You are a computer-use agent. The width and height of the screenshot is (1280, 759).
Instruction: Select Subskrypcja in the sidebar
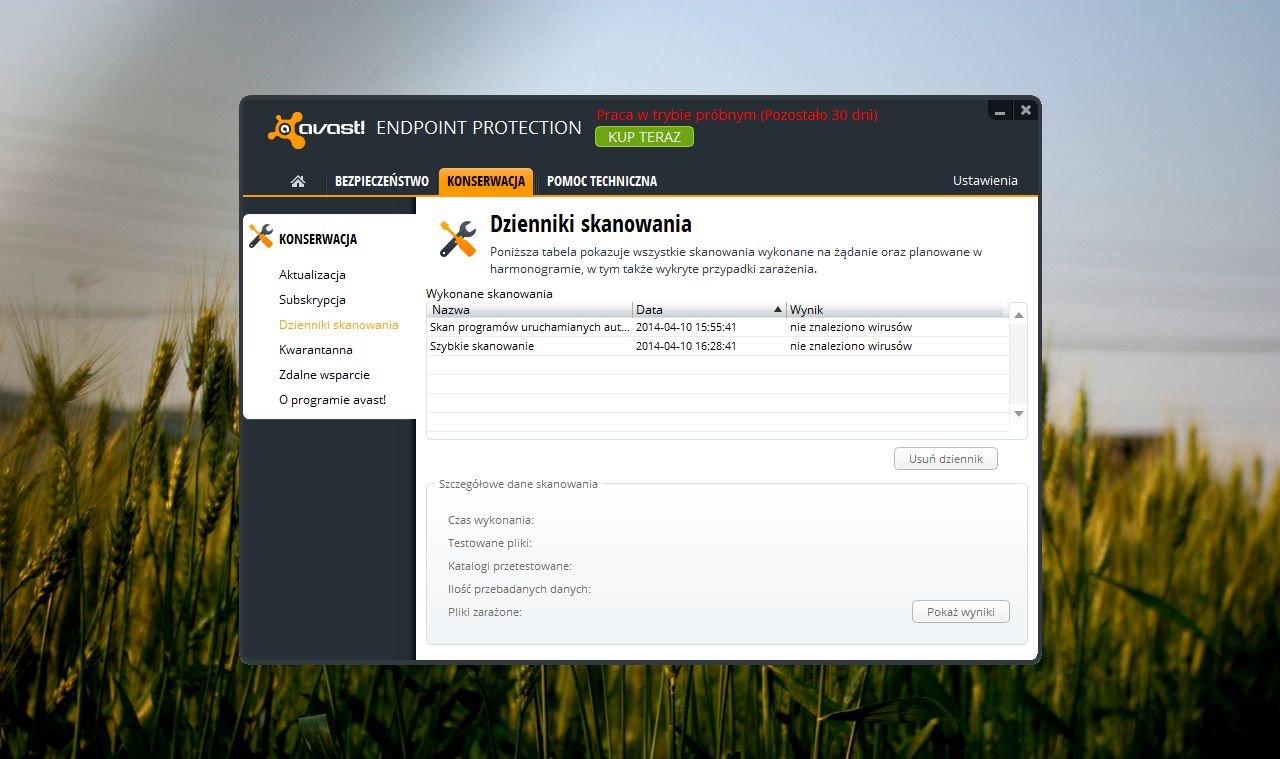[312, 300]
